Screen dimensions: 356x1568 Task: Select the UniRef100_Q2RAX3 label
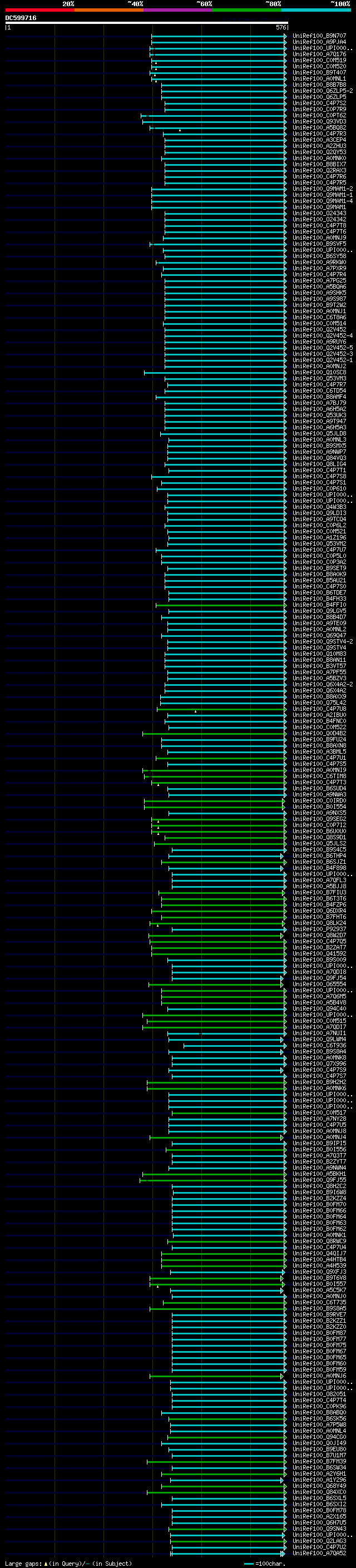click(319, 170)
